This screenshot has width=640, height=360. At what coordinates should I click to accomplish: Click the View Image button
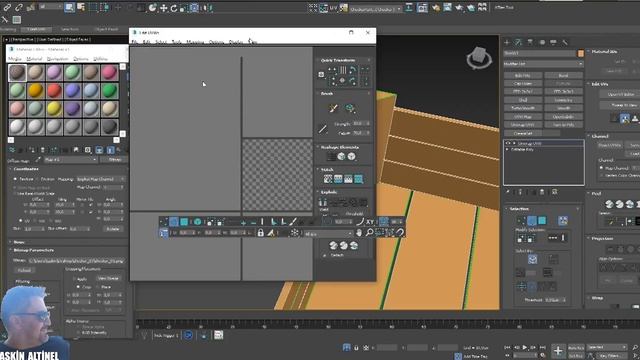pyautogui.click(x=108, y=278)
